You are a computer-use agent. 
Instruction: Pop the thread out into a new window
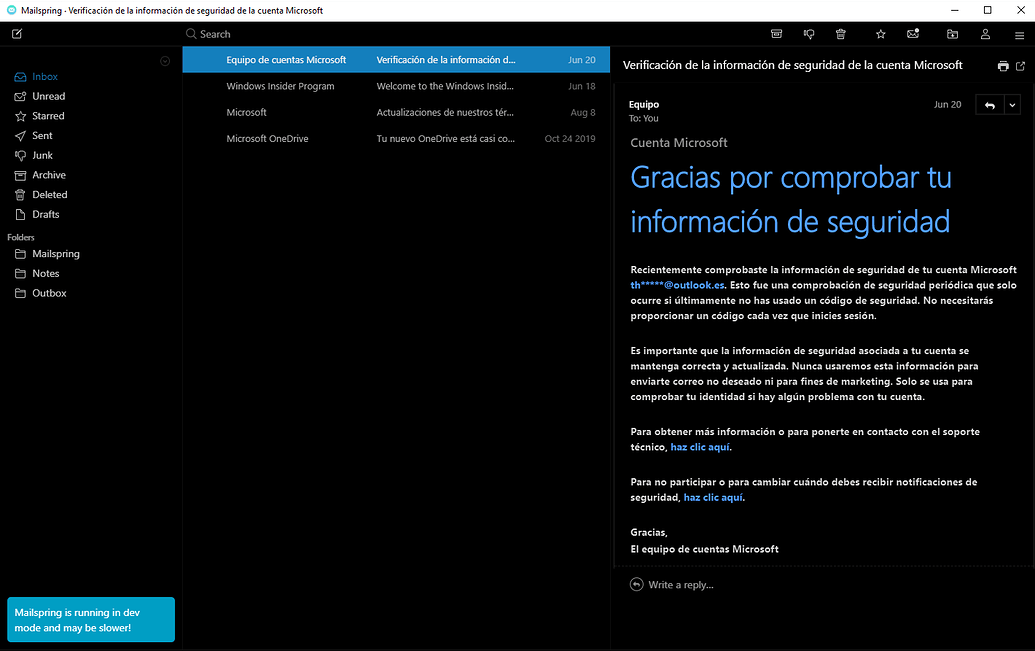click(1020, 66)
